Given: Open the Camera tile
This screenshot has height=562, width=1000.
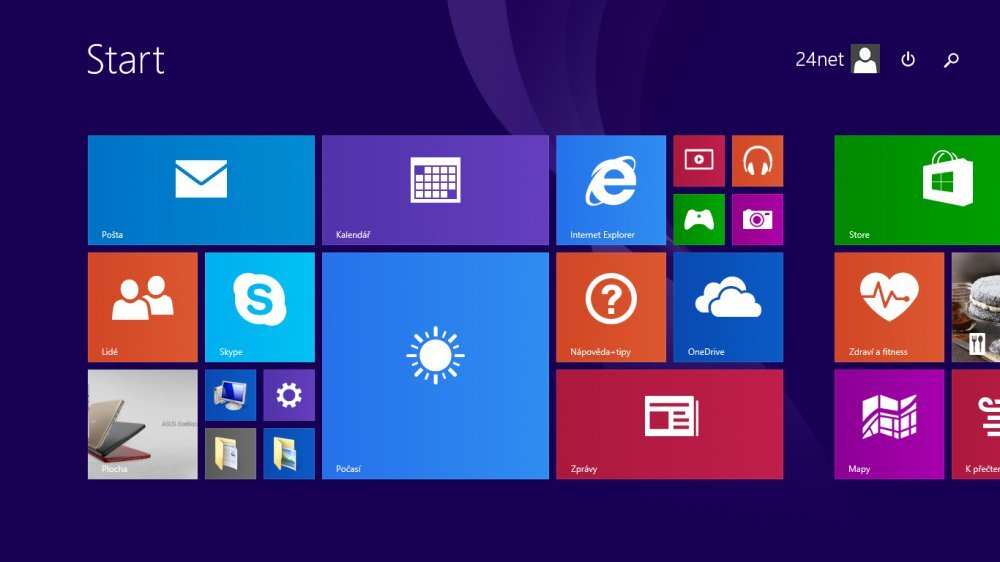Looking at the screenshot, I should coord(757,219).
